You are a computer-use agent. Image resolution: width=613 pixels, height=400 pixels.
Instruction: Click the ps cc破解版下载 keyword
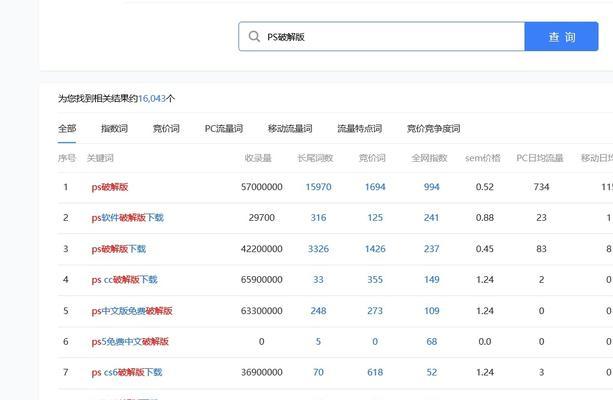tap(124, 280)
